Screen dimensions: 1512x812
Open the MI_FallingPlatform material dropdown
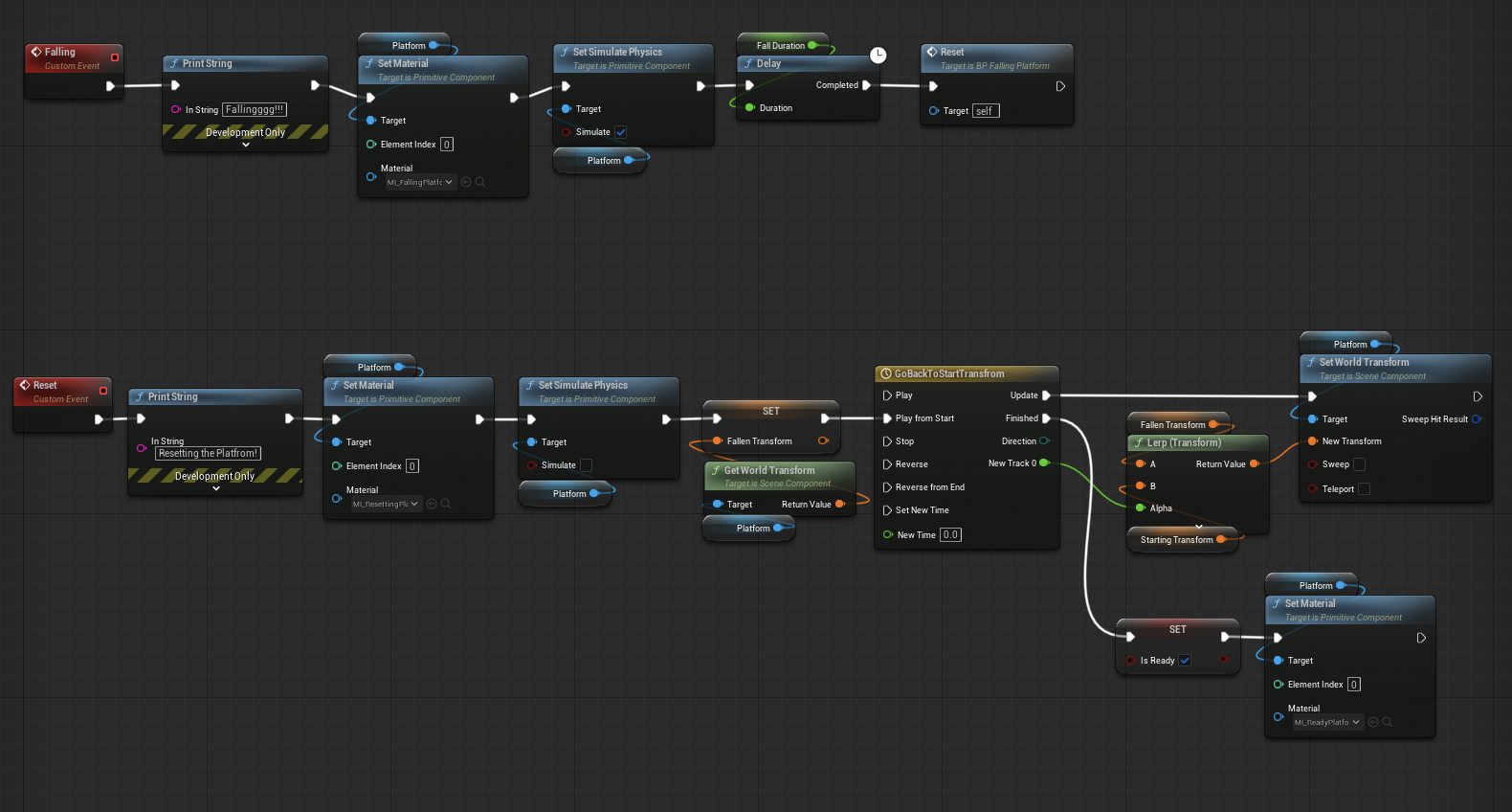coord(420,182)
